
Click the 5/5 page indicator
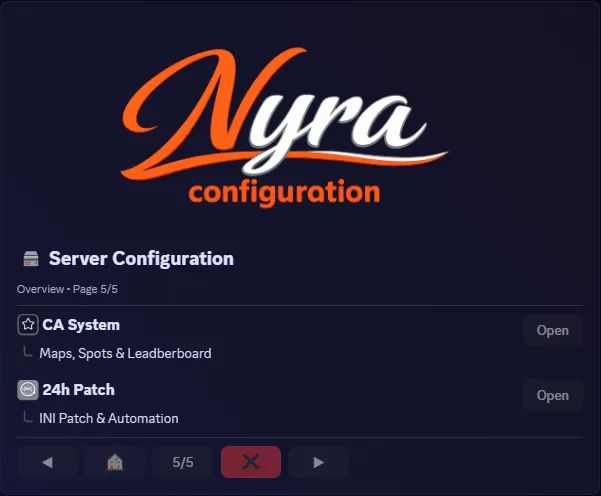click(183, 462)
